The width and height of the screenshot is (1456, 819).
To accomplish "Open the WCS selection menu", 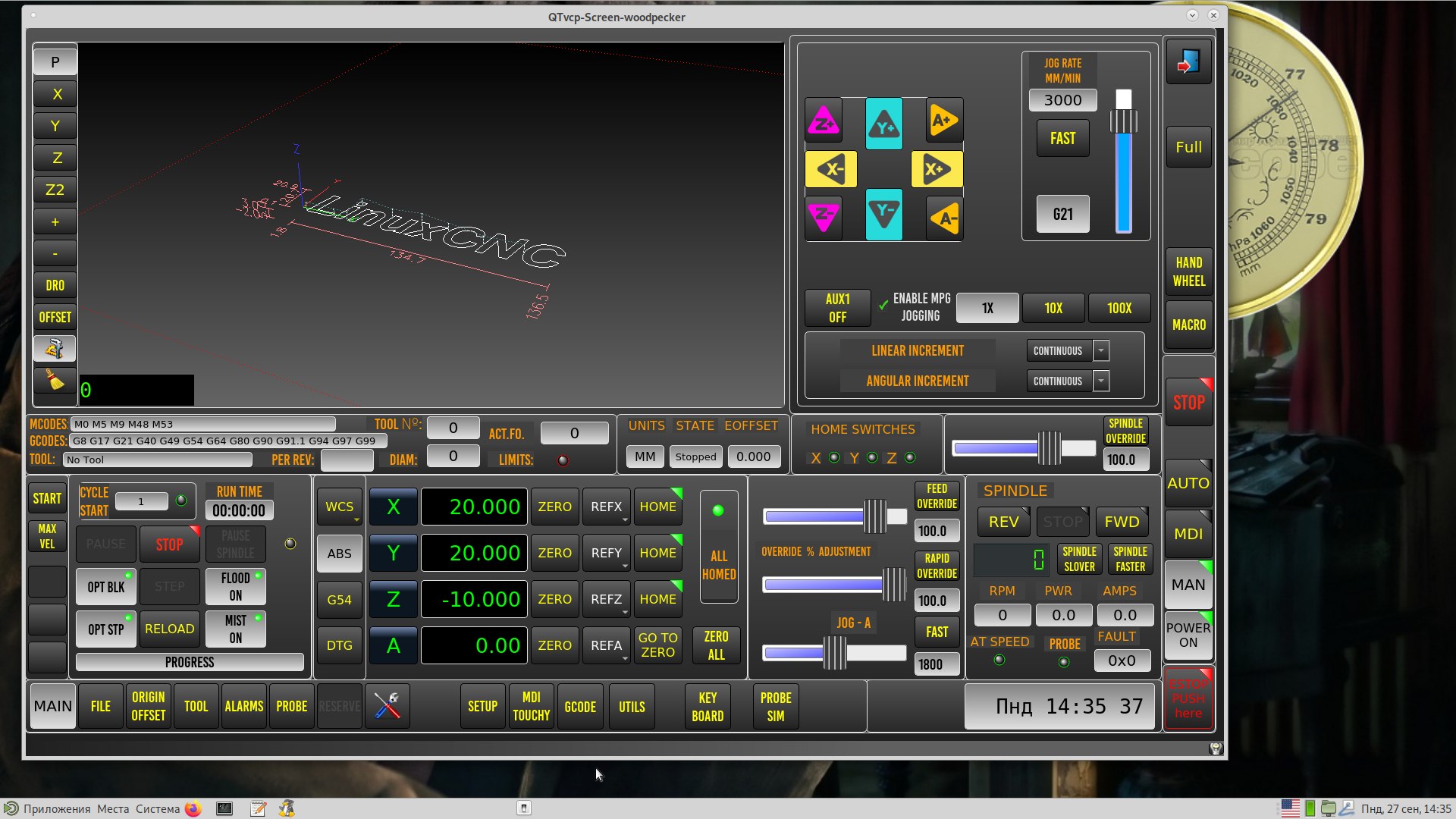I will [340, 507].
